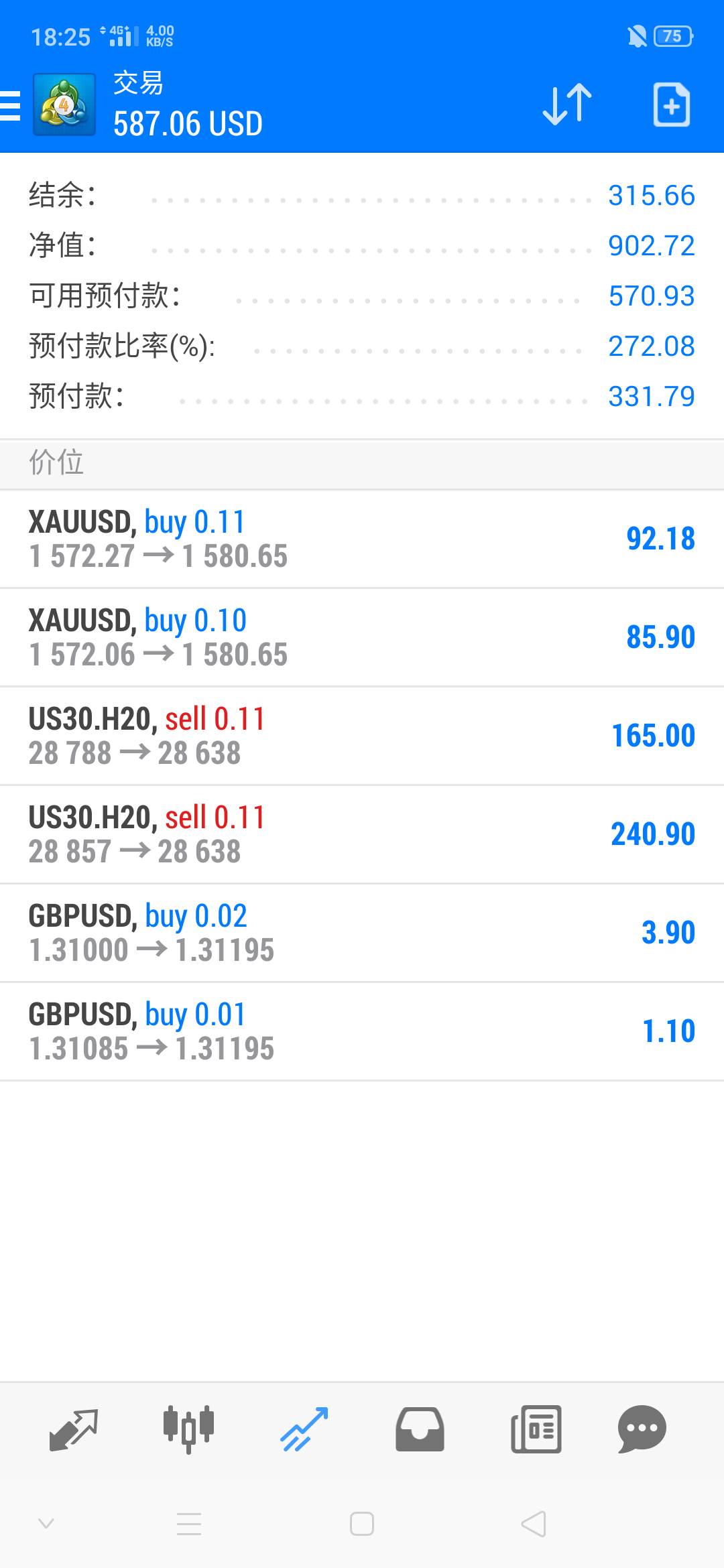The image size is (724, 1568).
Task: Switch to the candlestick Chart tab
Action: pyautogui.click(x=189, y=1429)
